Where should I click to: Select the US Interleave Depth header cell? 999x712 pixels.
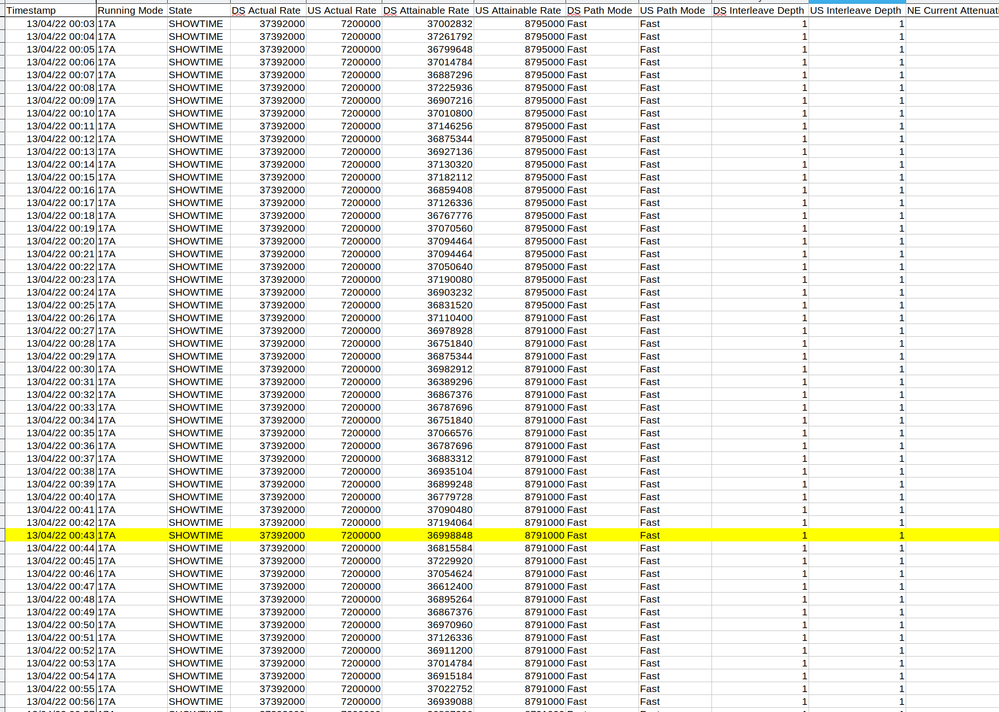tap(856, 10)
